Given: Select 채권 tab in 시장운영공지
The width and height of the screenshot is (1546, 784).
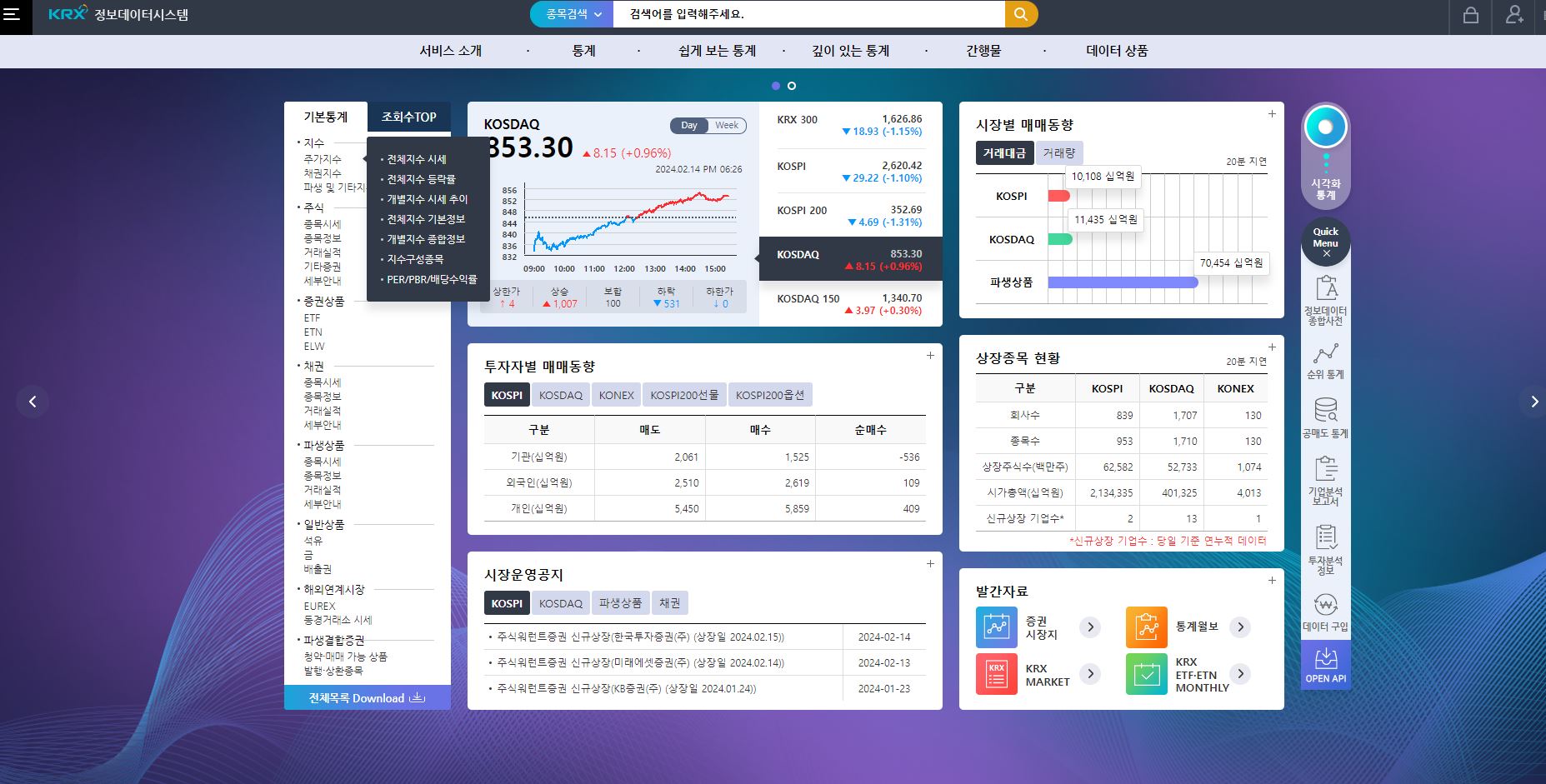Looking at the screenshot, I should [670, 603].
